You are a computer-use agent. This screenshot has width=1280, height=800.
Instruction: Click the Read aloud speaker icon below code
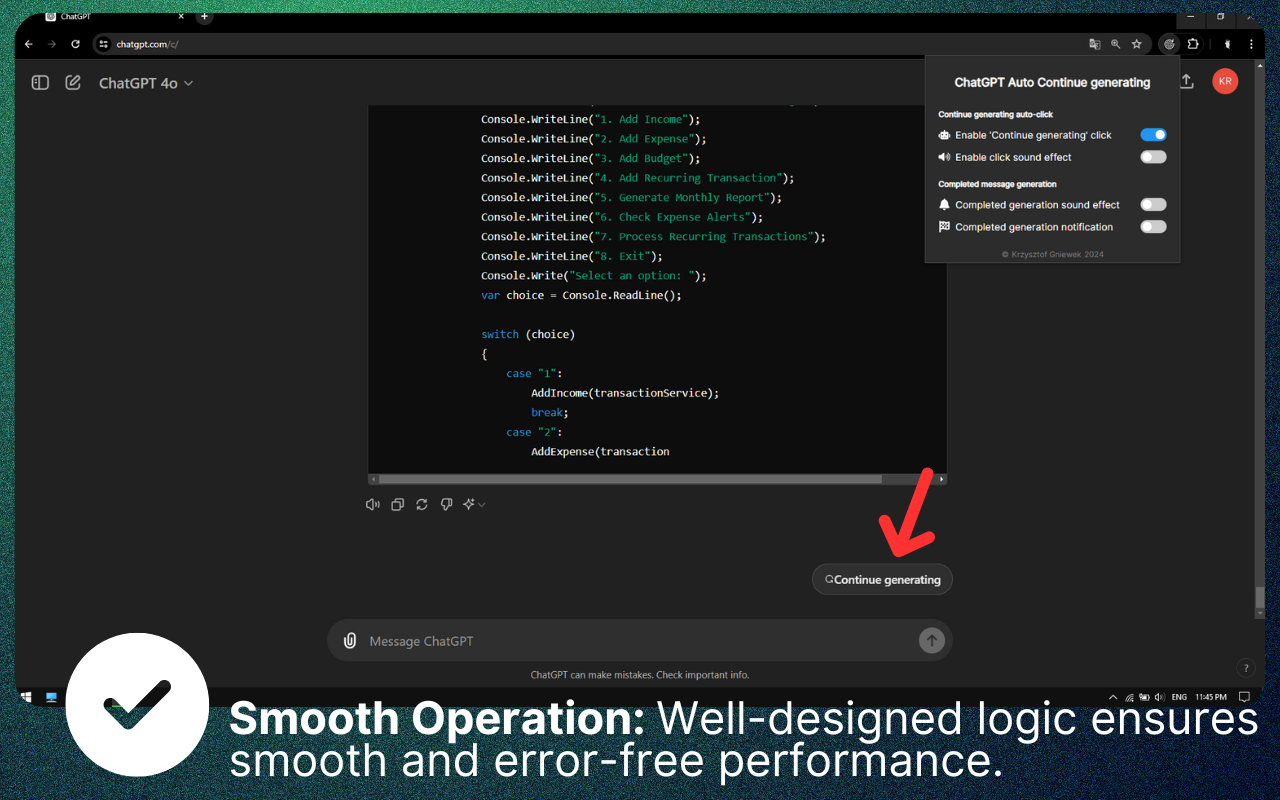click(x=373, y=505)
